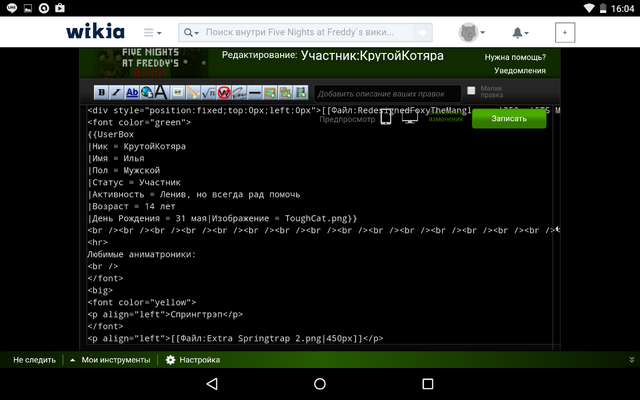Image resolution: width=640 pixels, height=400 pixels.
Task: Click the line starting '|Активность = Ленив'
Action: tap(194, 194)
